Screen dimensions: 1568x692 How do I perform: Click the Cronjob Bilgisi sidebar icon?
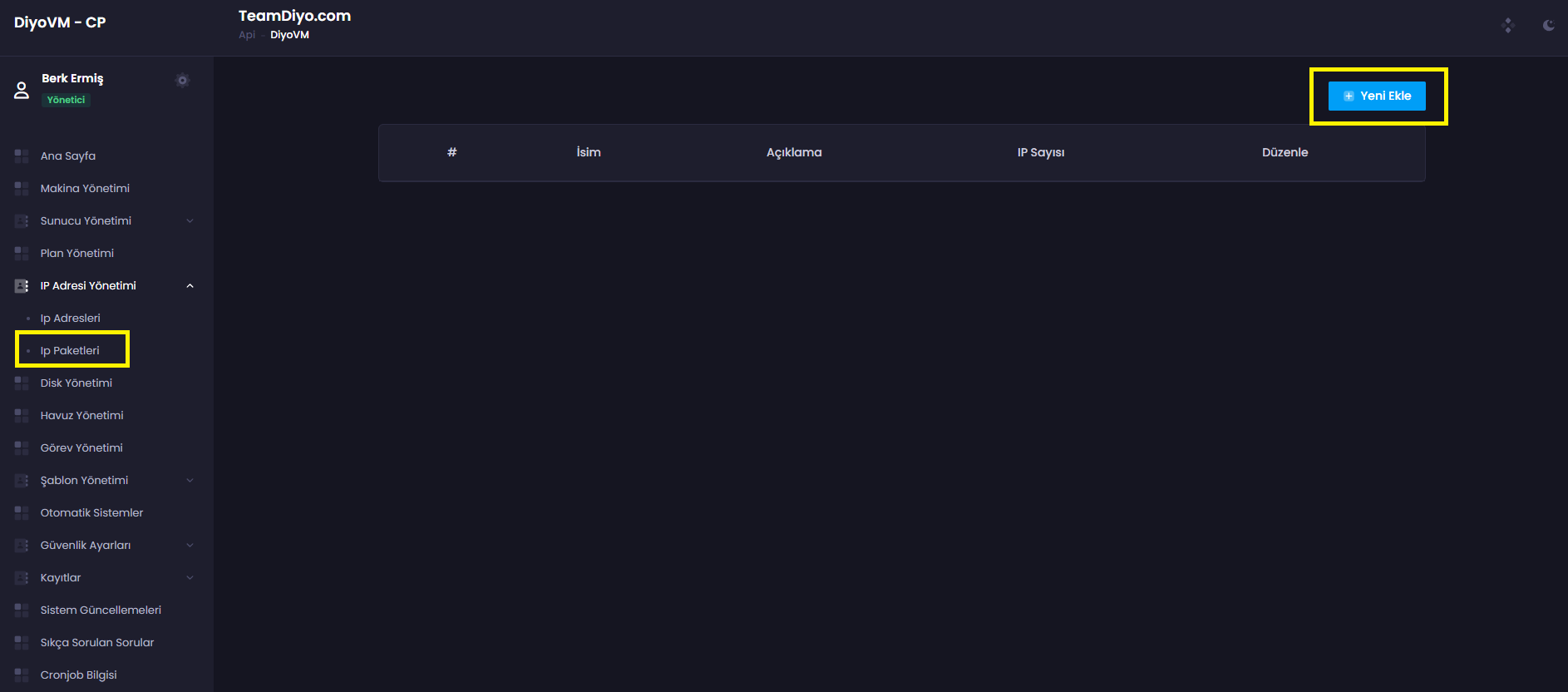tap(22, 675)
